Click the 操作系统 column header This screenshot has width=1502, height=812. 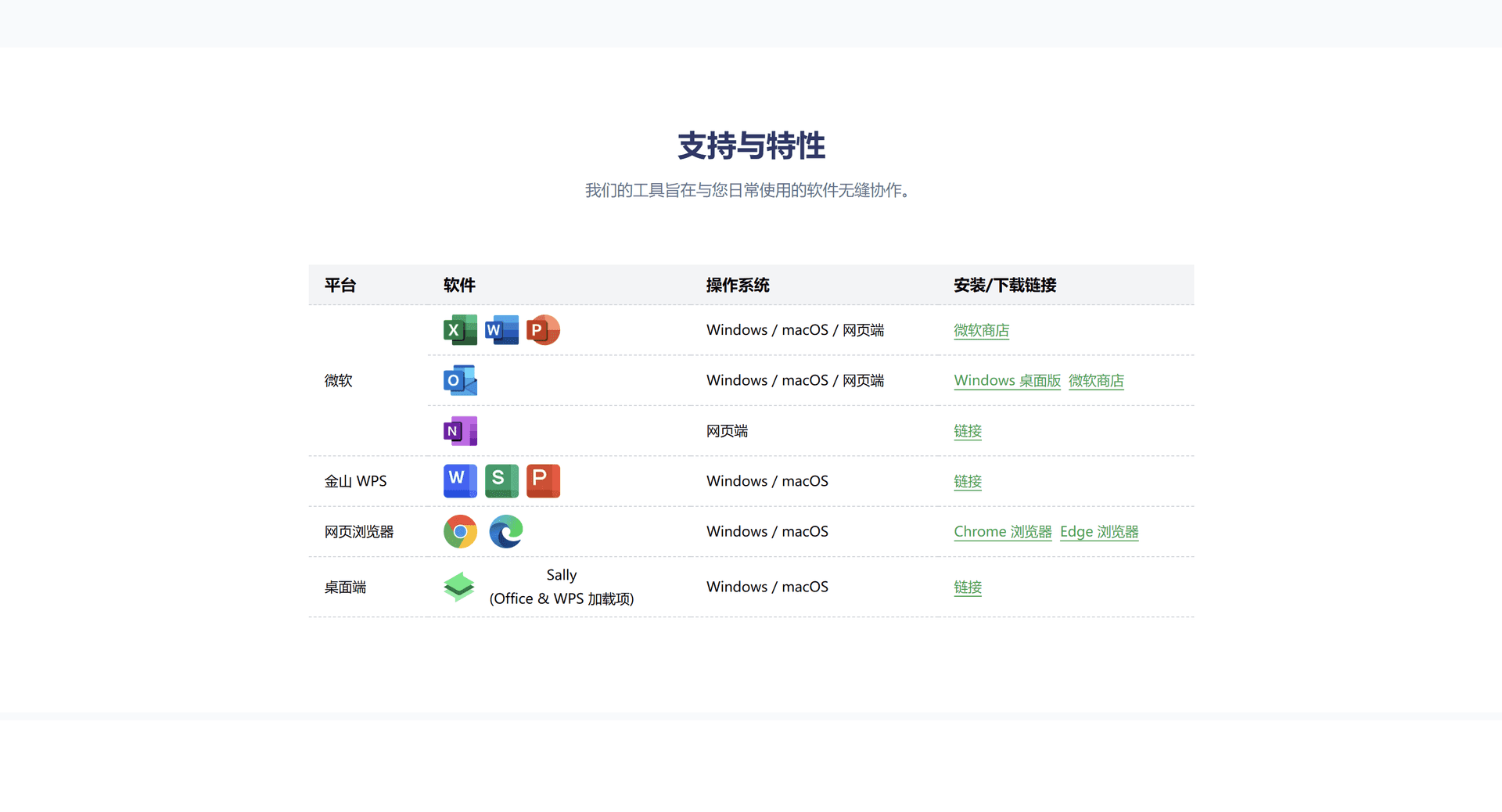click(738, 286)
